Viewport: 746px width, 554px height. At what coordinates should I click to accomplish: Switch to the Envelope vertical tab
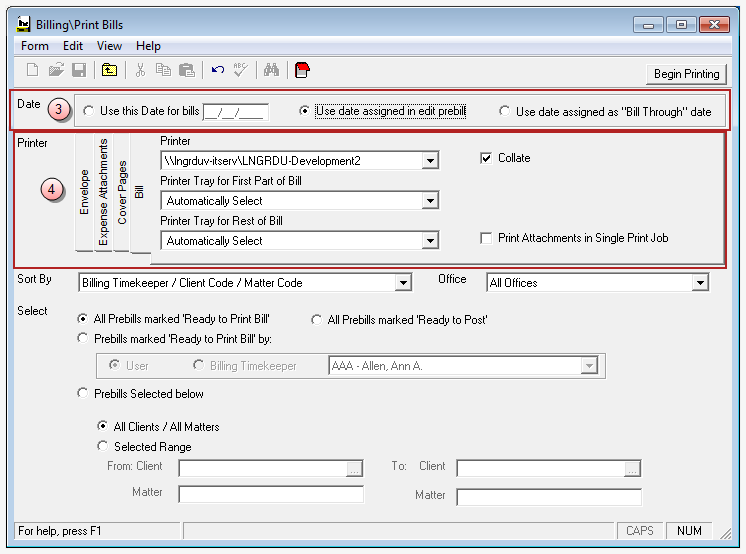click(x=85, y=192)
